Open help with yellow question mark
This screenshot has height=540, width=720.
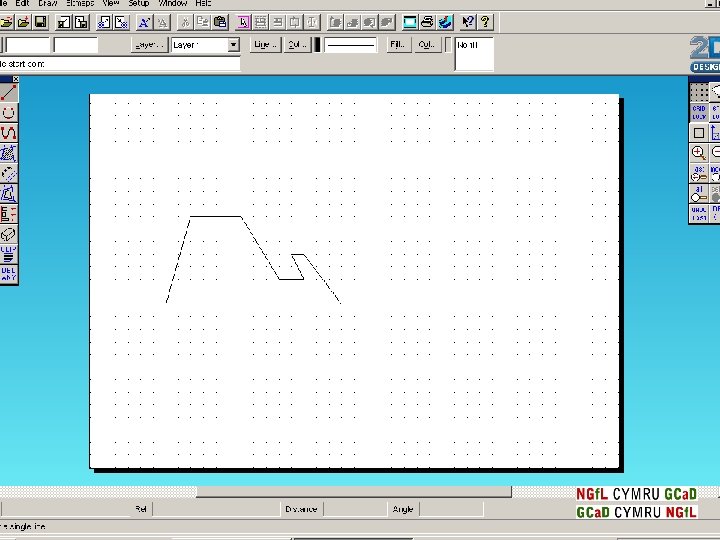pyautogui.click(x=485, y=22)
